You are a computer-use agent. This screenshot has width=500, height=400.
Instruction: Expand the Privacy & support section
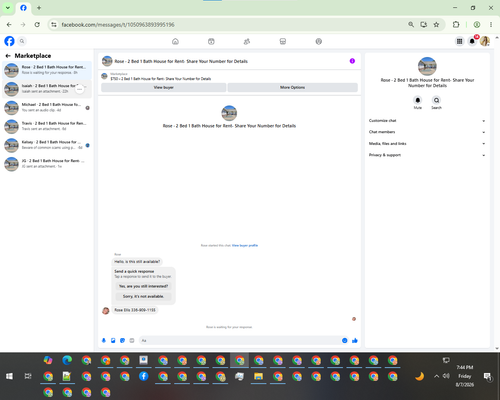coord(427,155)
